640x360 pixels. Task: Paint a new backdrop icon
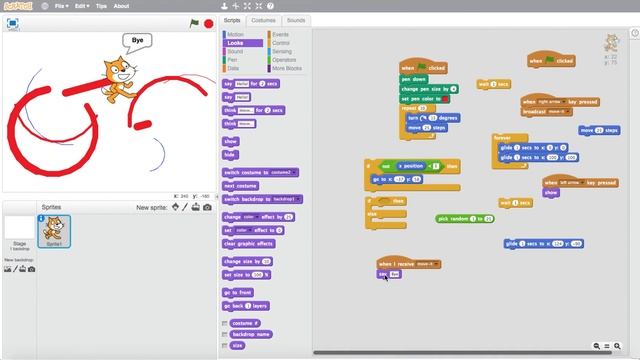click(16, 269)
